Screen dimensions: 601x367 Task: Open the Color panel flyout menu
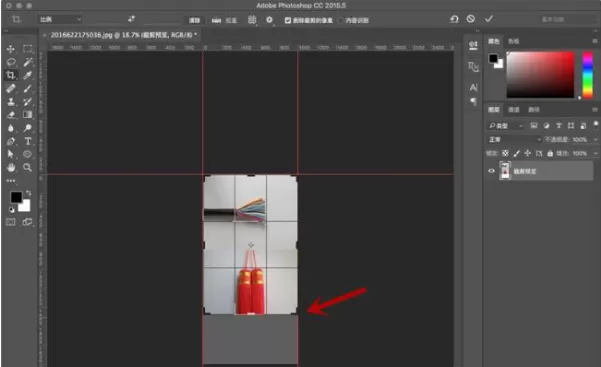[594, 41]
